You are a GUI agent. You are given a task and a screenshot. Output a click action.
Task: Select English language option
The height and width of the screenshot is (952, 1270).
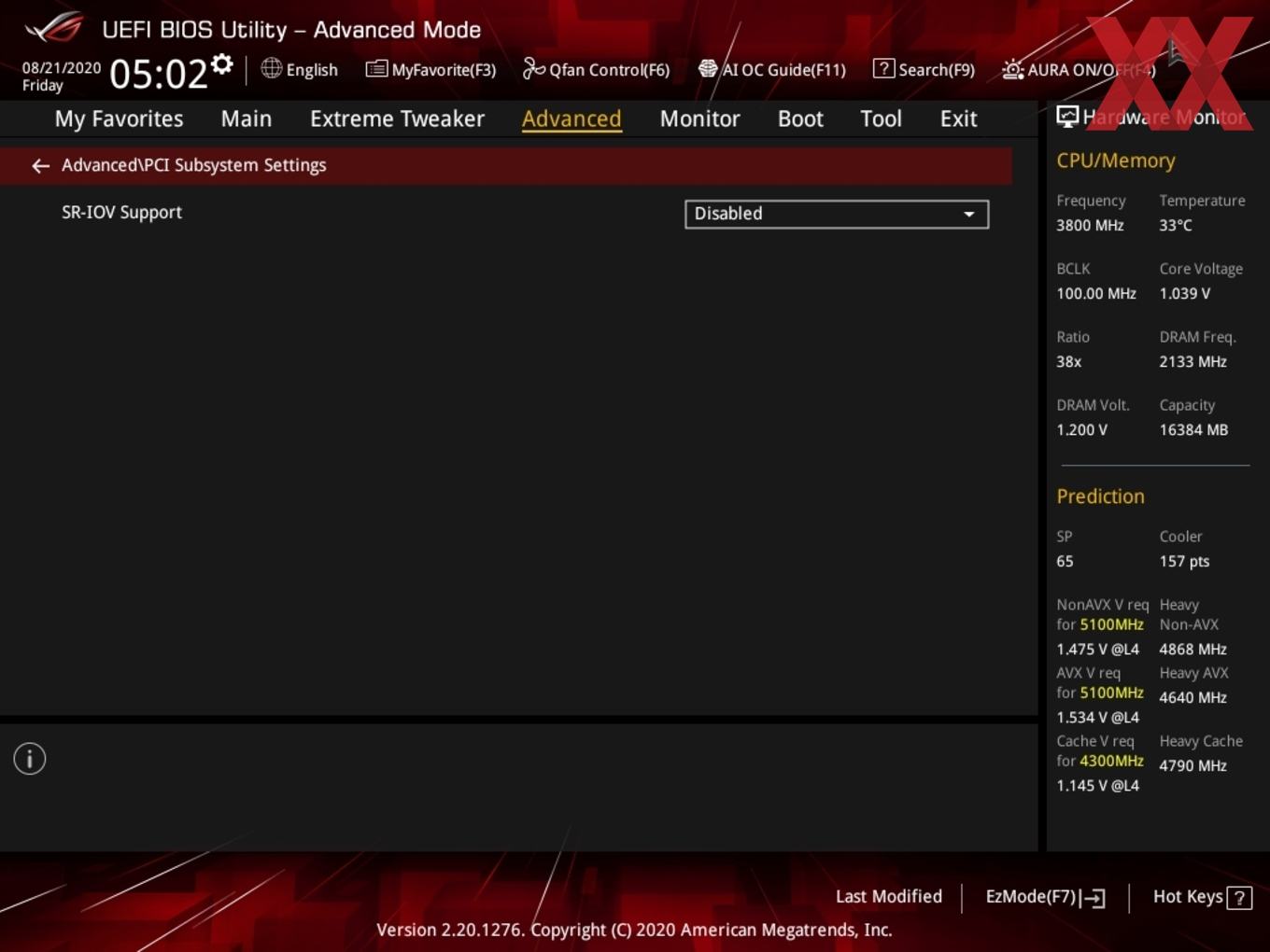pyautogui.click(x=312, y=70)
